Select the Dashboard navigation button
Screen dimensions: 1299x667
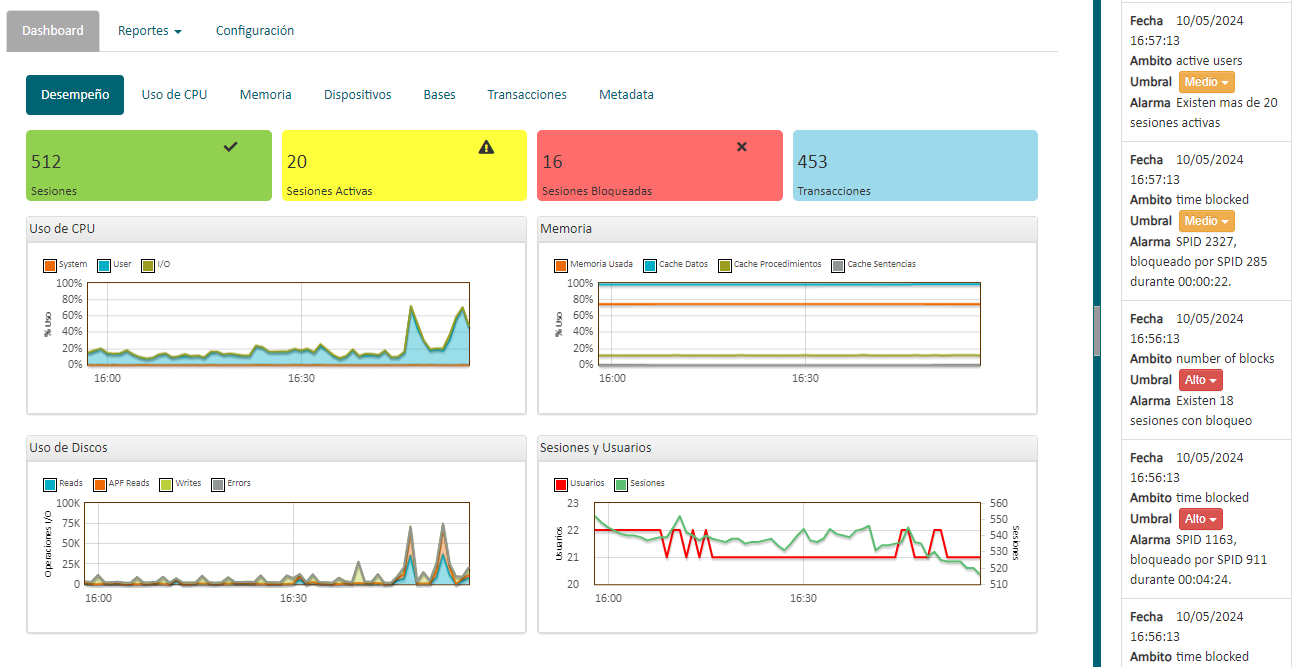(x=53, y=31)
